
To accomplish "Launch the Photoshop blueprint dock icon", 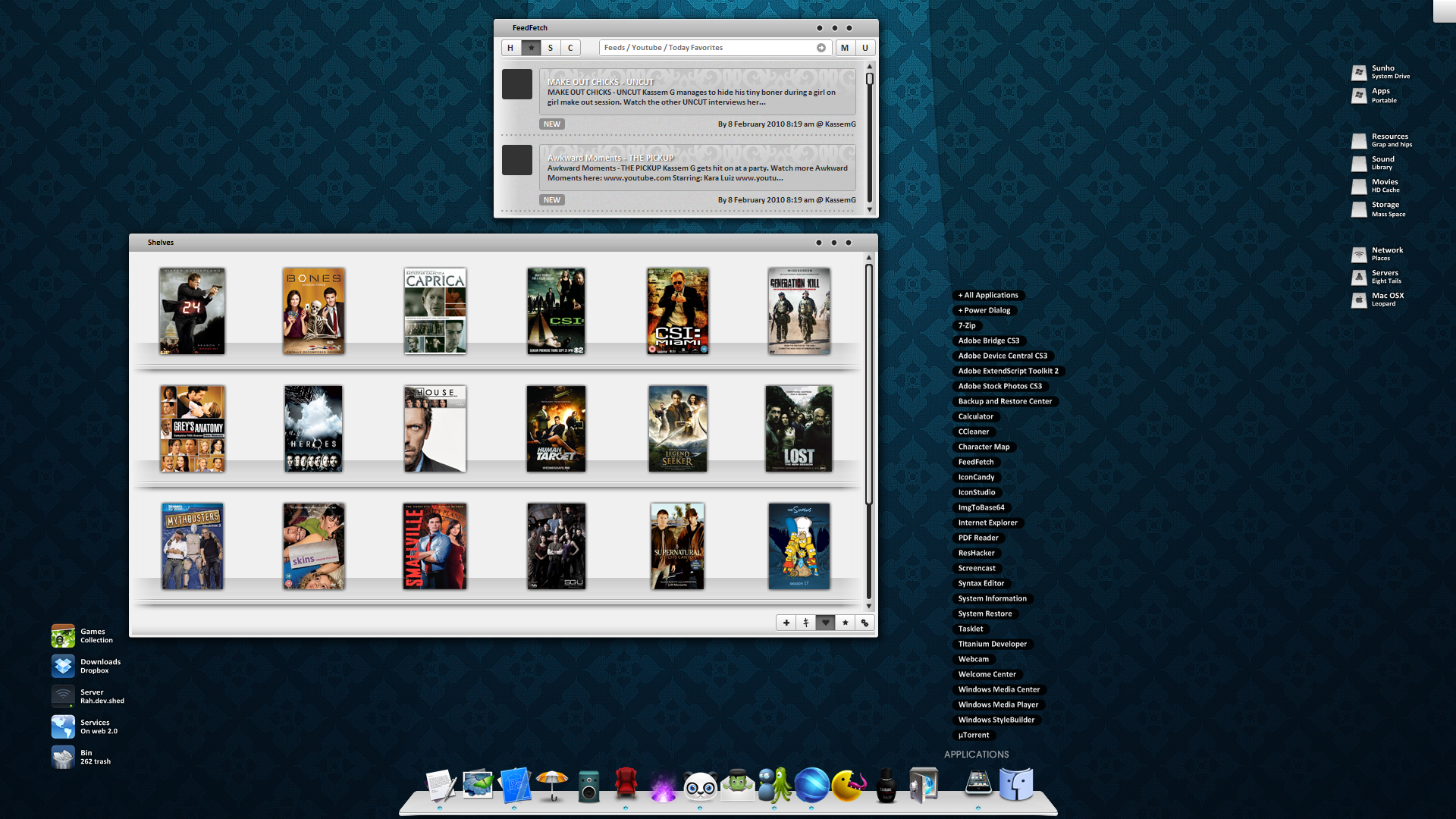I will (x=515, y=785).
